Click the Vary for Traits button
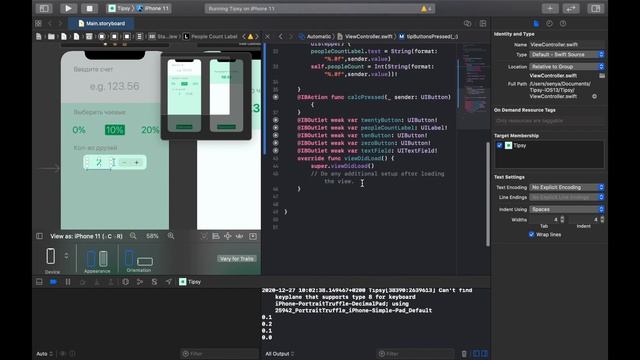640x360 pixels. click(x=237, y=259)
